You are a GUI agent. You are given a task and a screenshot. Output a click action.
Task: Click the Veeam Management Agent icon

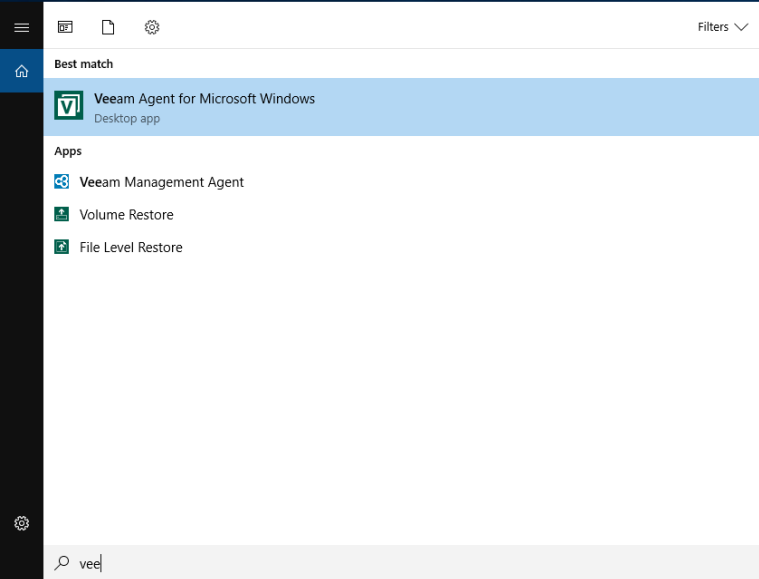pos(61,182)
